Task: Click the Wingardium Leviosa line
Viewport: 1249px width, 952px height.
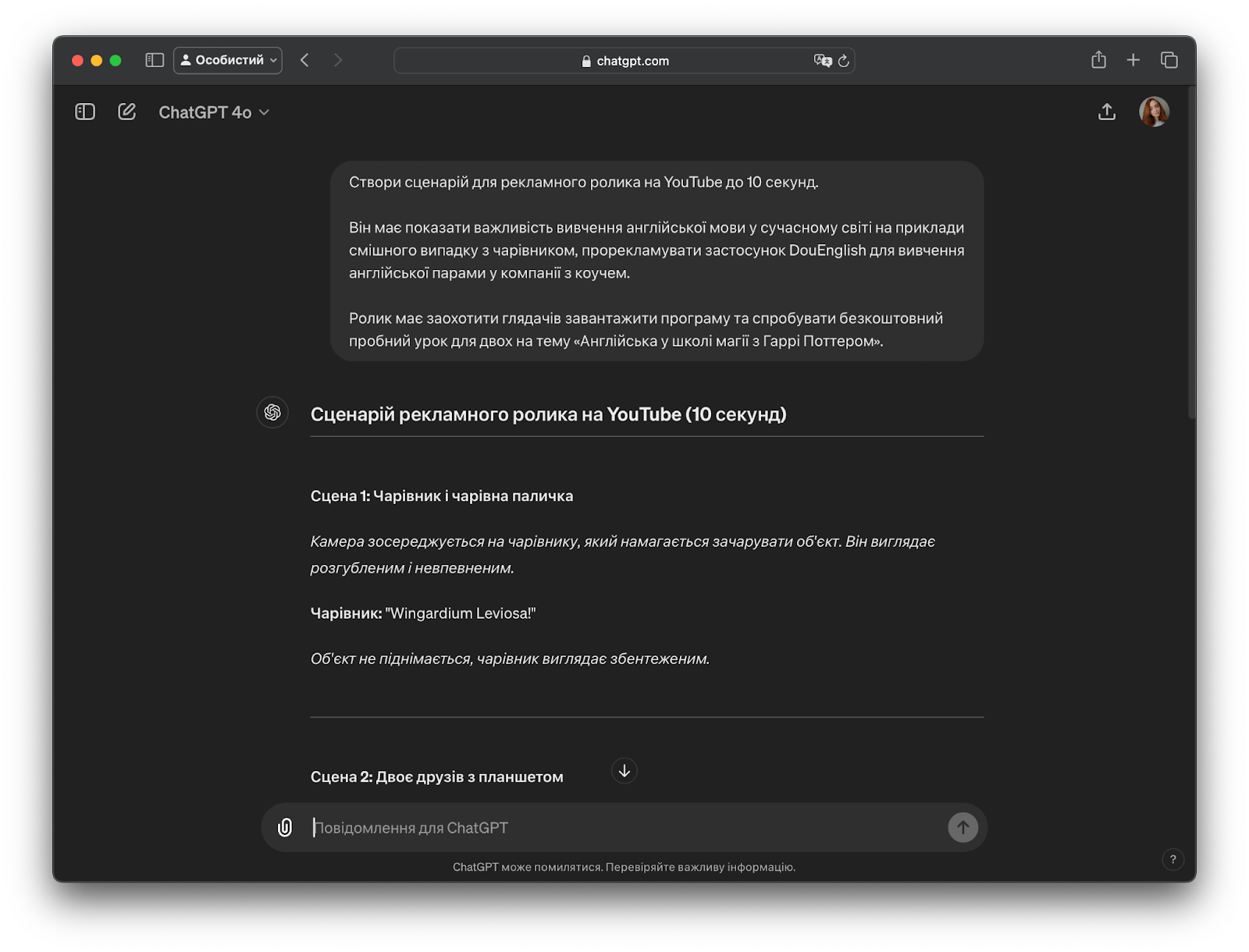Action: (423, 613)
